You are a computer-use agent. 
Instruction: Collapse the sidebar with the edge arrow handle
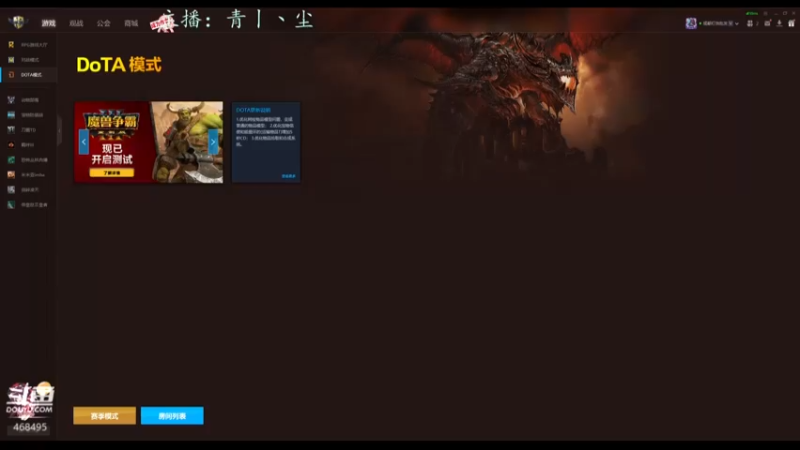coord(59,130)
